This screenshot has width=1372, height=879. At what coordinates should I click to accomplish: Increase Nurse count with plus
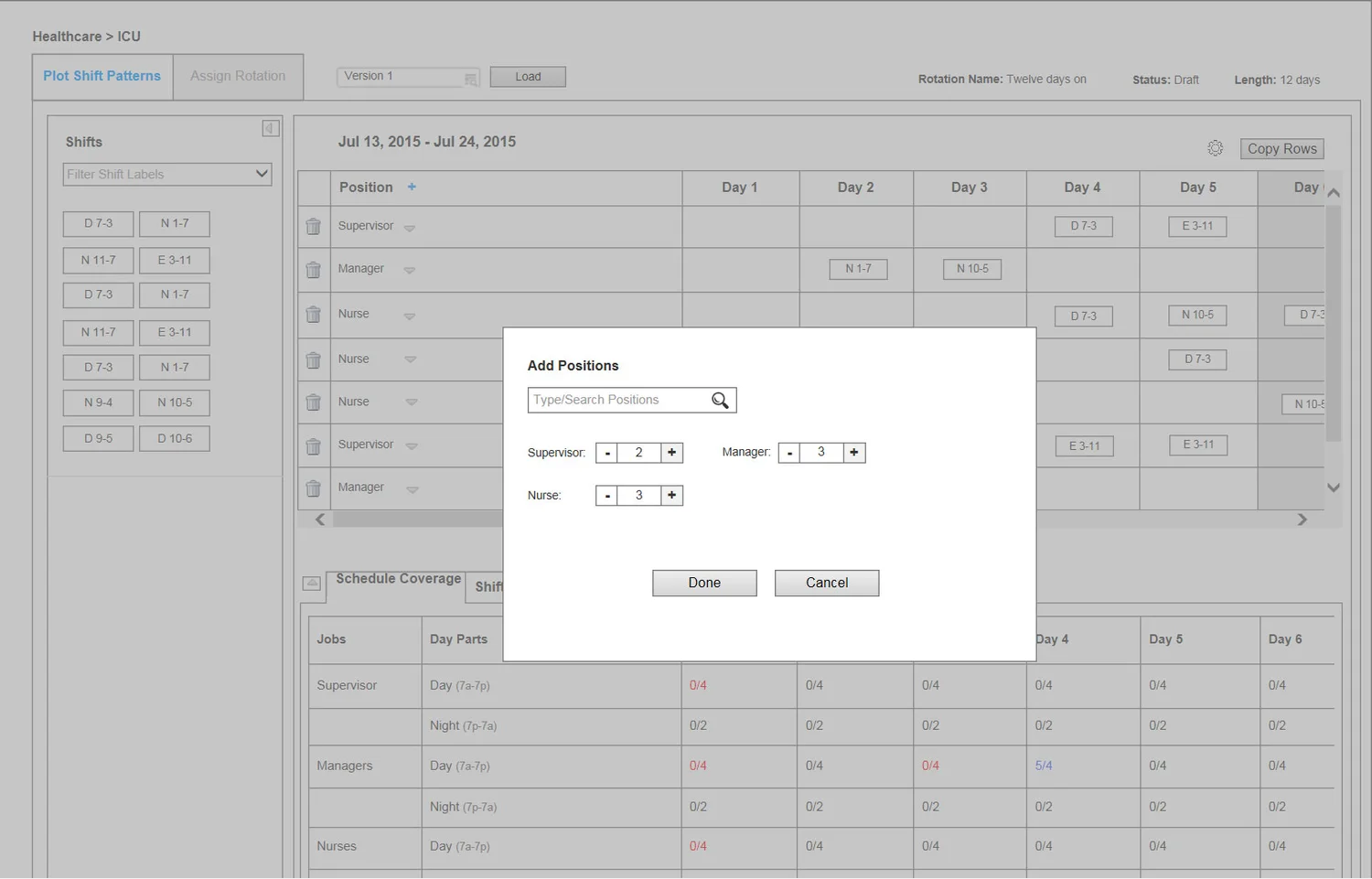click(x=671, y=496)
